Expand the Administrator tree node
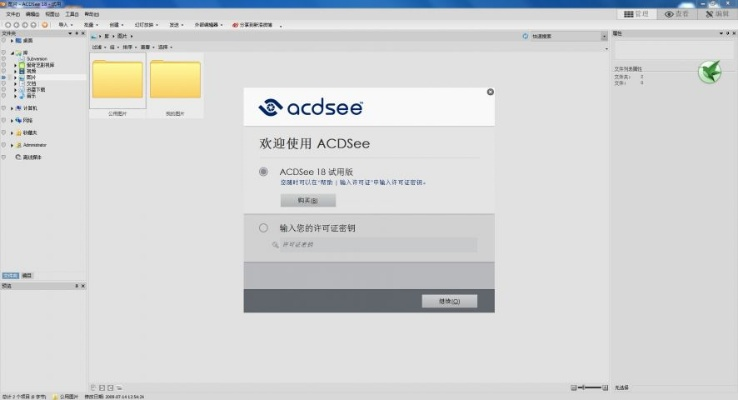Viewport: 738px width, 400px height. coord(12,145)
